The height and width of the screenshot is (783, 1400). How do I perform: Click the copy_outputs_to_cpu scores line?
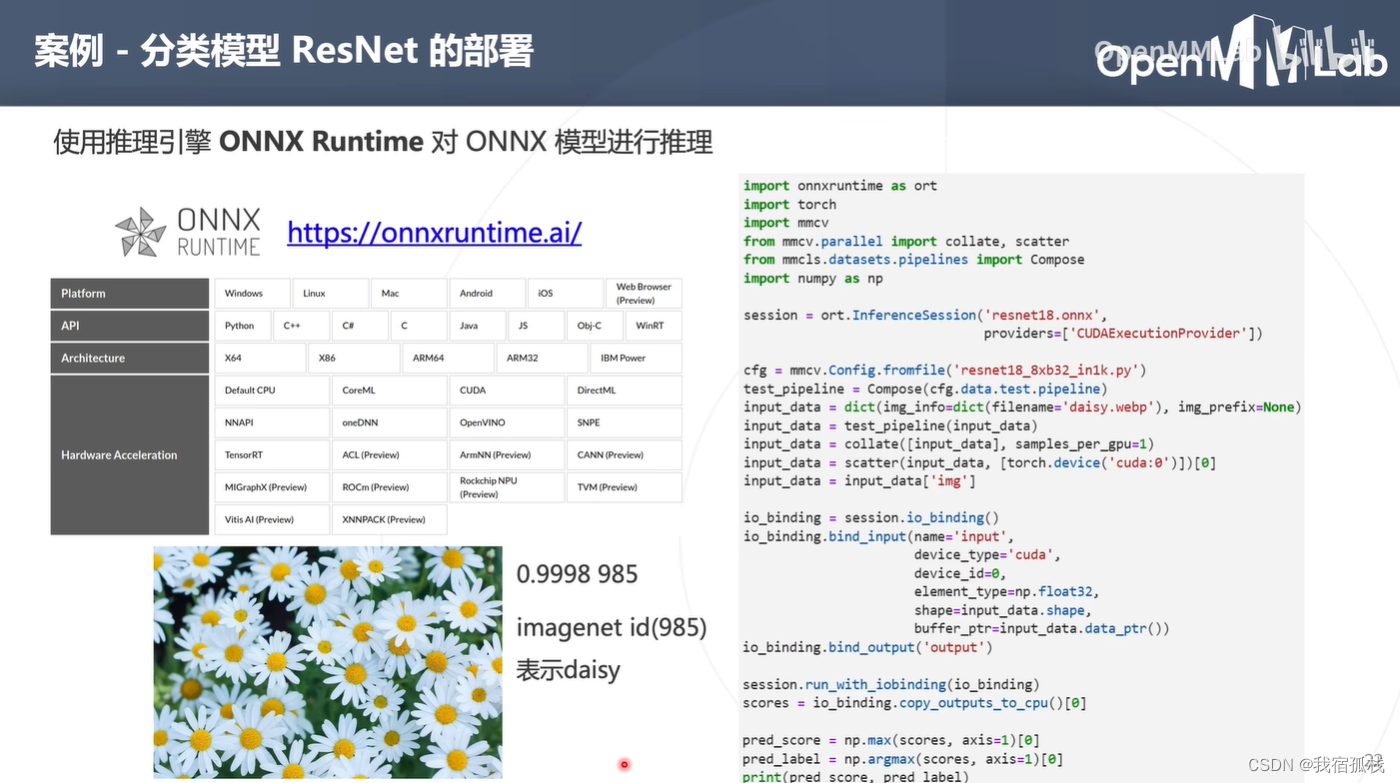click(915, 703)
